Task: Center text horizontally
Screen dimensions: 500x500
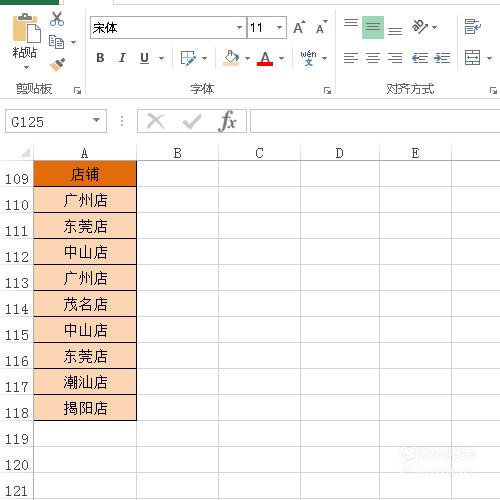Action: tap(373, 58)
